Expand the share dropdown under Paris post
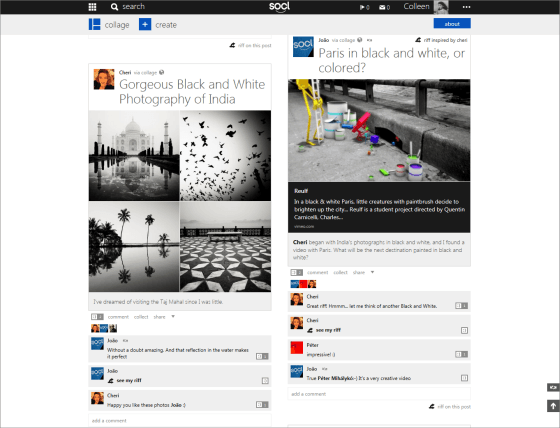 coord(372,272)
